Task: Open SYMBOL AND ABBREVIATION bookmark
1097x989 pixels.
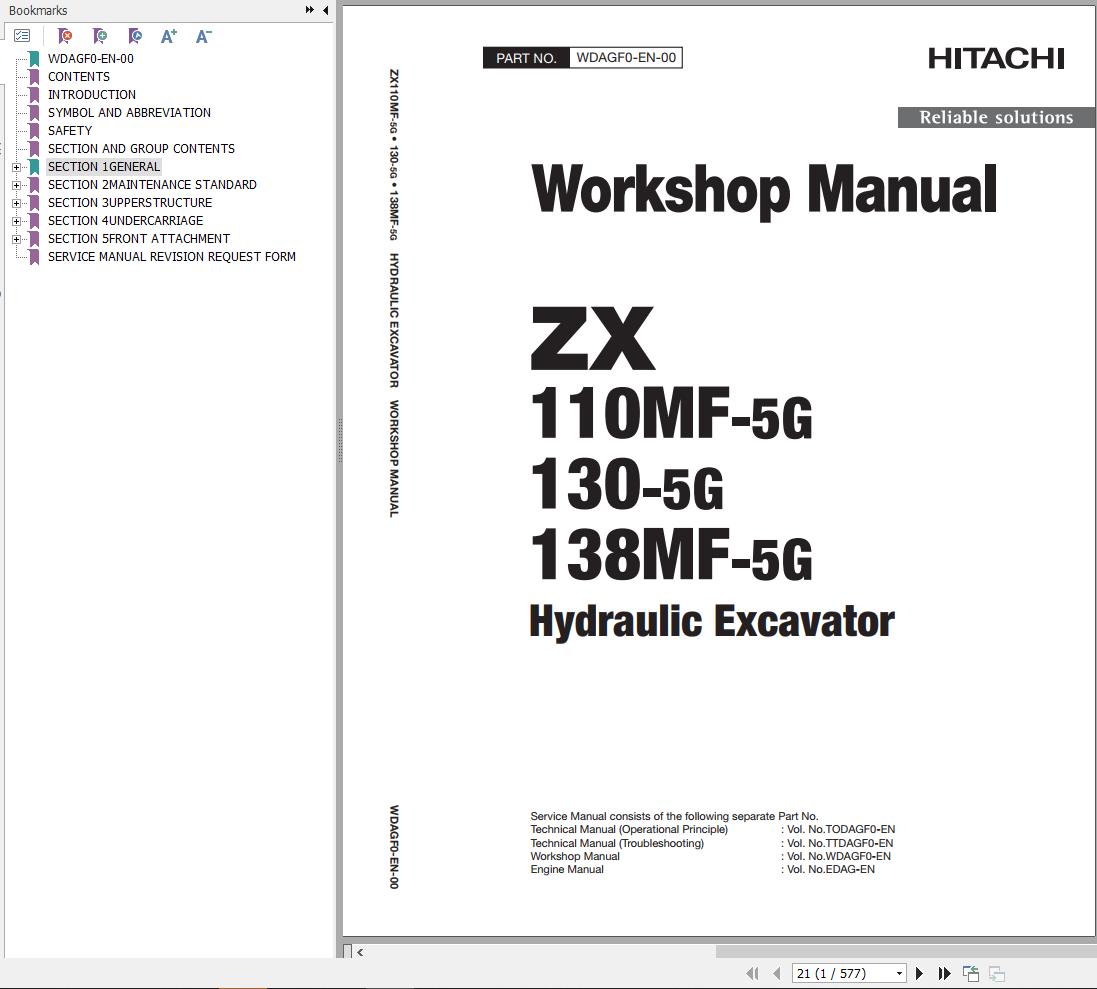Action: [x=129, y=113]
